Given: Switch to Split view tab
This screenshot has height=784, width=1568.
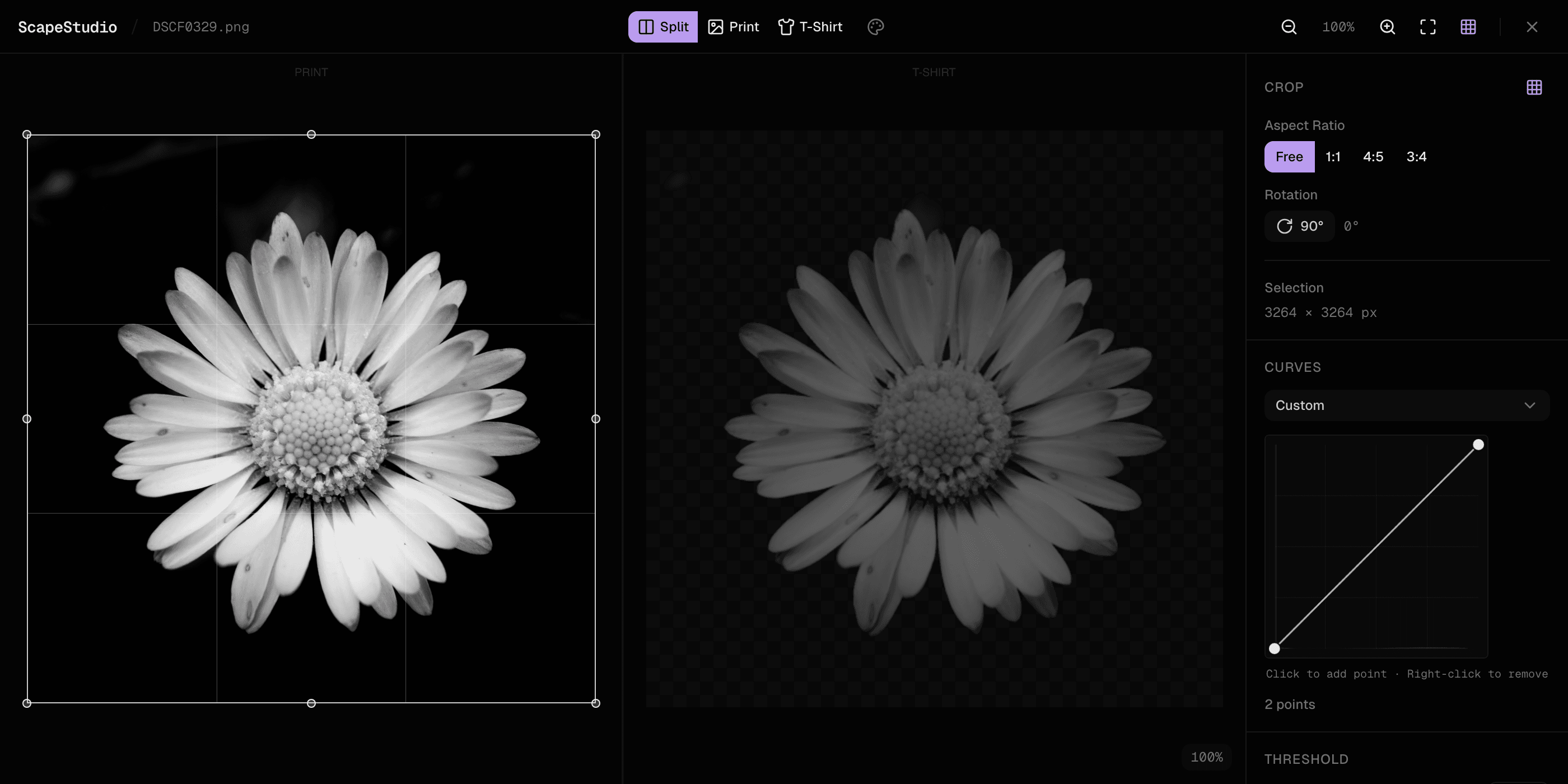Looking at the screenshot, I should pyautogui.click(x=662, y=27).
